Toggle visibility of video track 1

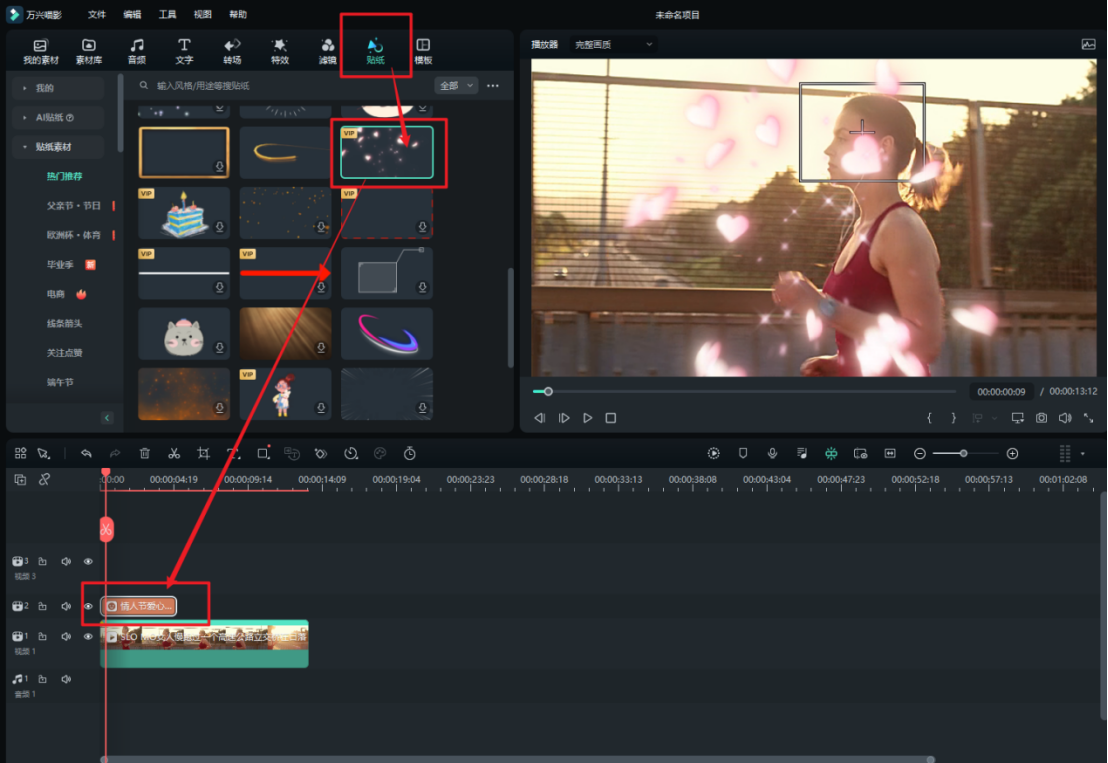pyautogui.click(x=88, y=636)
